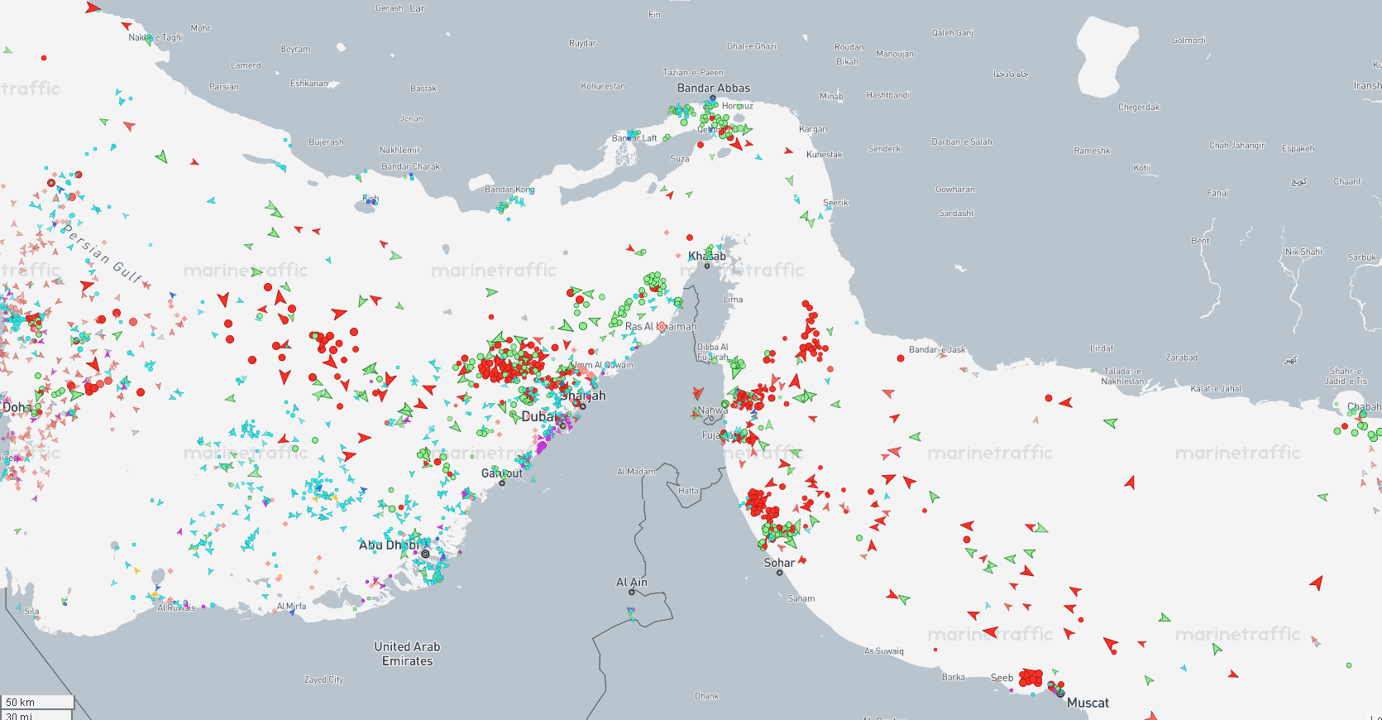Click the green vessel arrow southwest of Kalat-e Jahal
This screenshot has height=720, width=1382.
(1110, 423)
